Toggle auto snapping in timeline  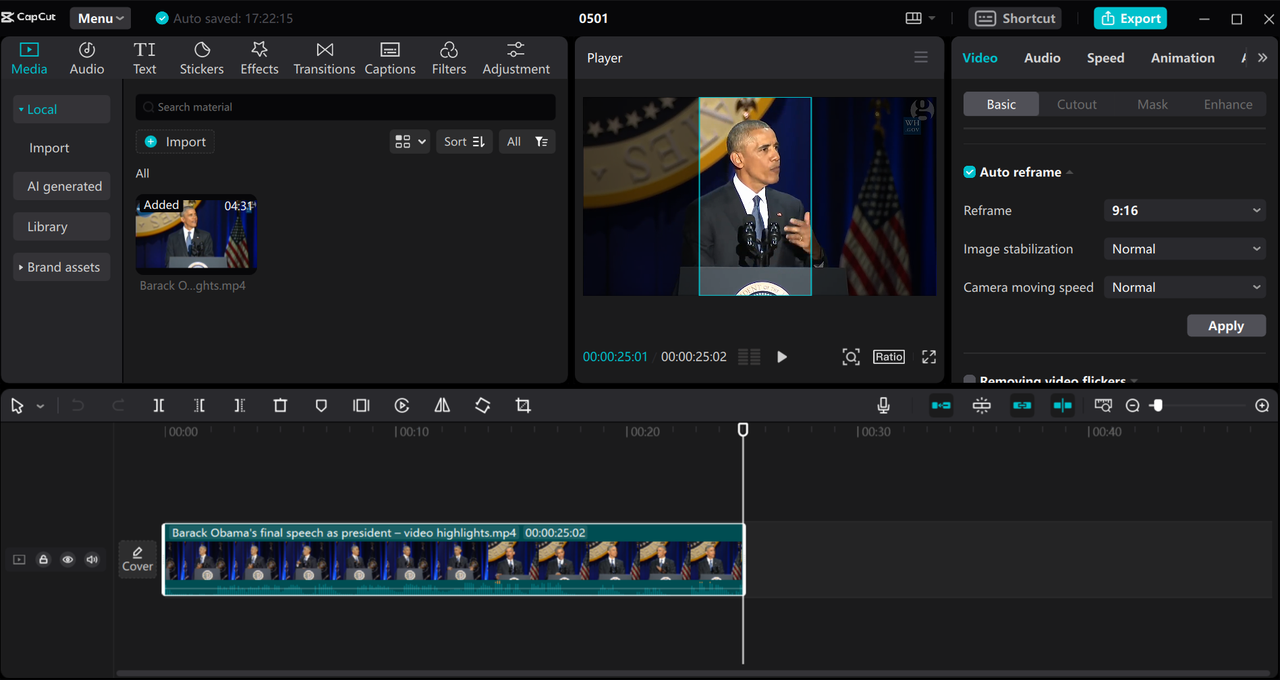click(x=982, y=405)
